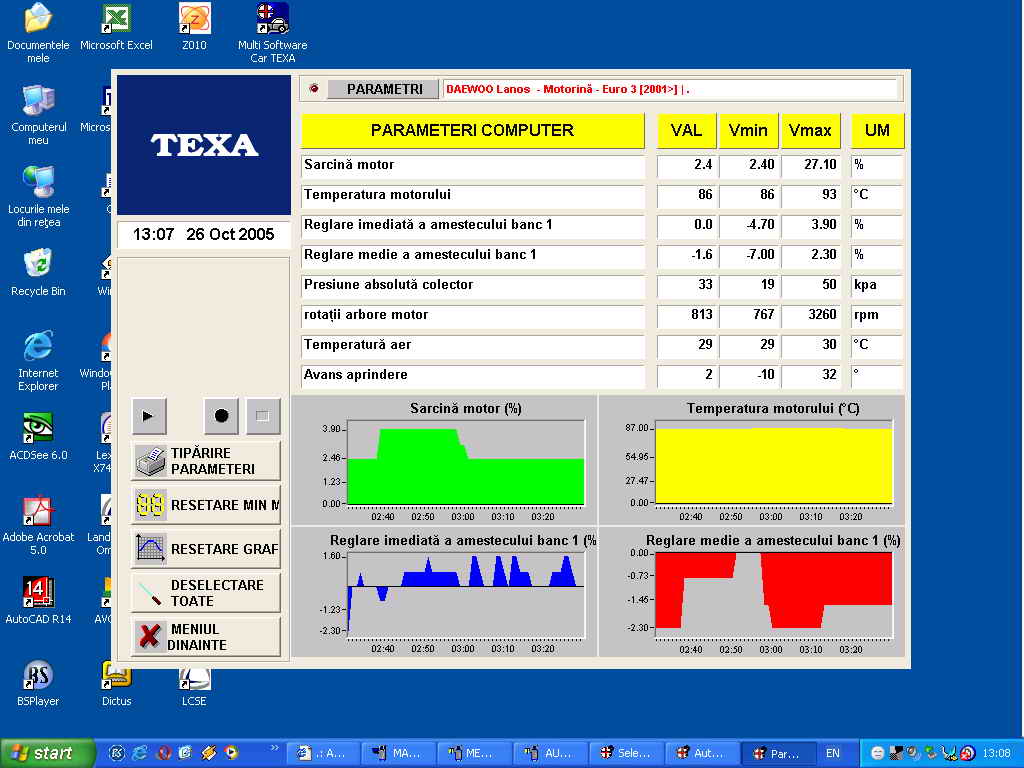Switch to the 'ME...' taskbar window
The image size is (1024, 768).
pos(475,753)
